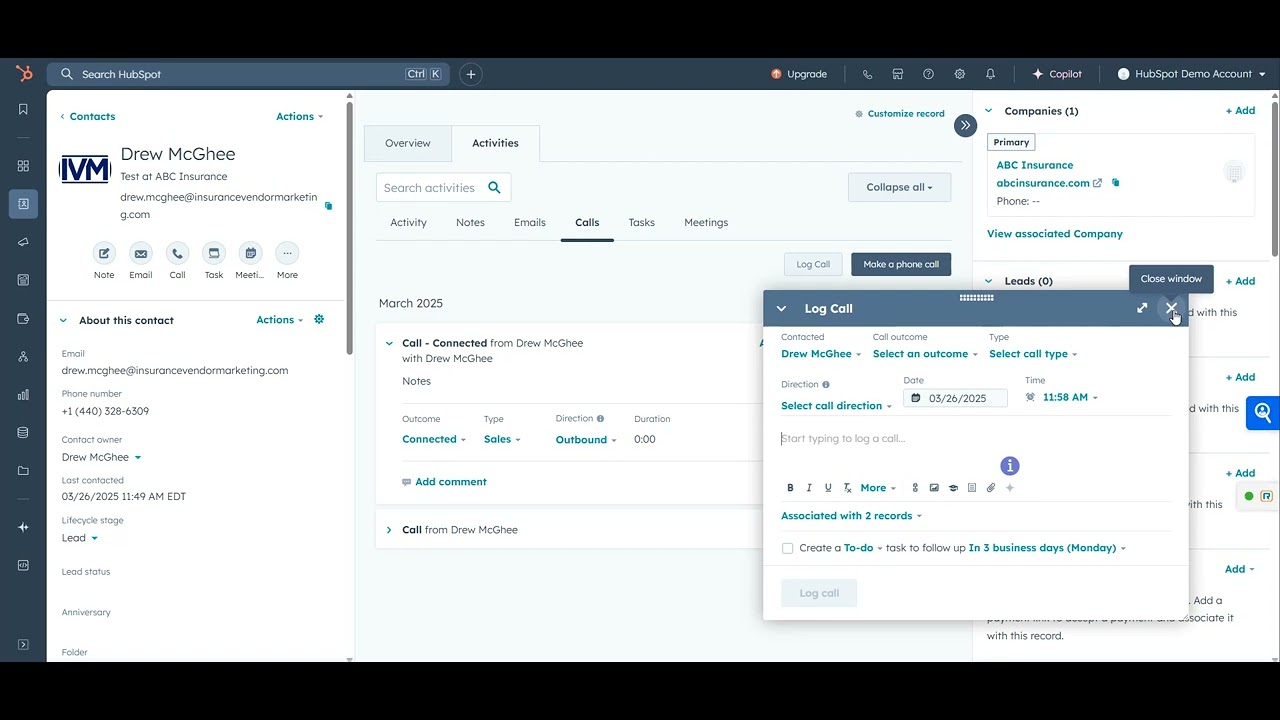Open the 11:58 AM time dropdown

tap(1070, 397)
